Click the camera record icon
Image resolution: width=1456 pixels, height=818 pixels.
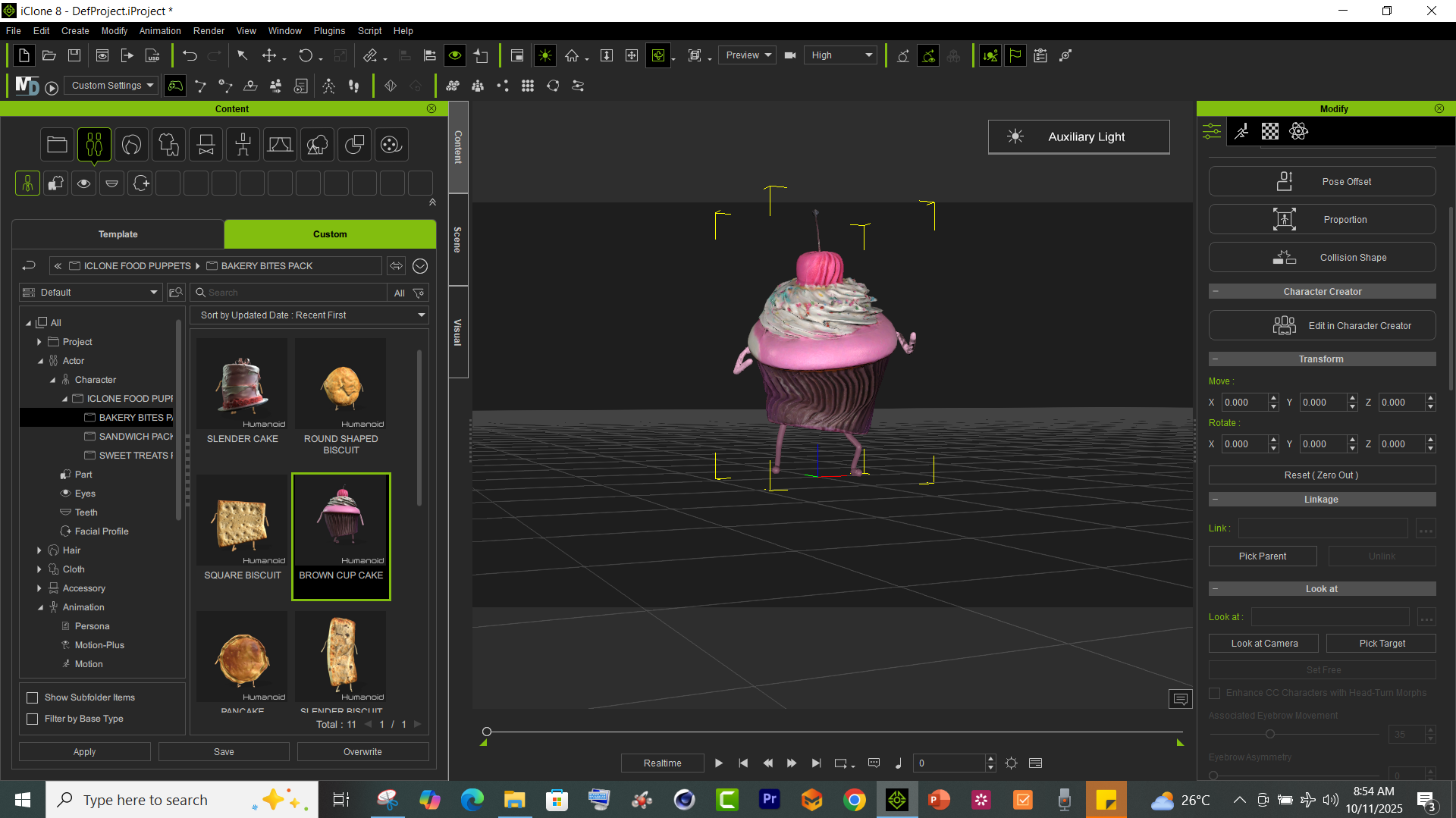(x=790, y=55)
